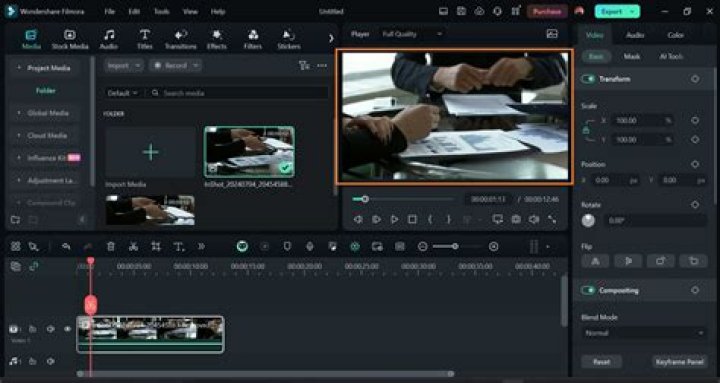This screenshot has width=720, height=383.
Task: Toggle the Compositing switch
Action: pyautogui.click(x=588, y=290)
